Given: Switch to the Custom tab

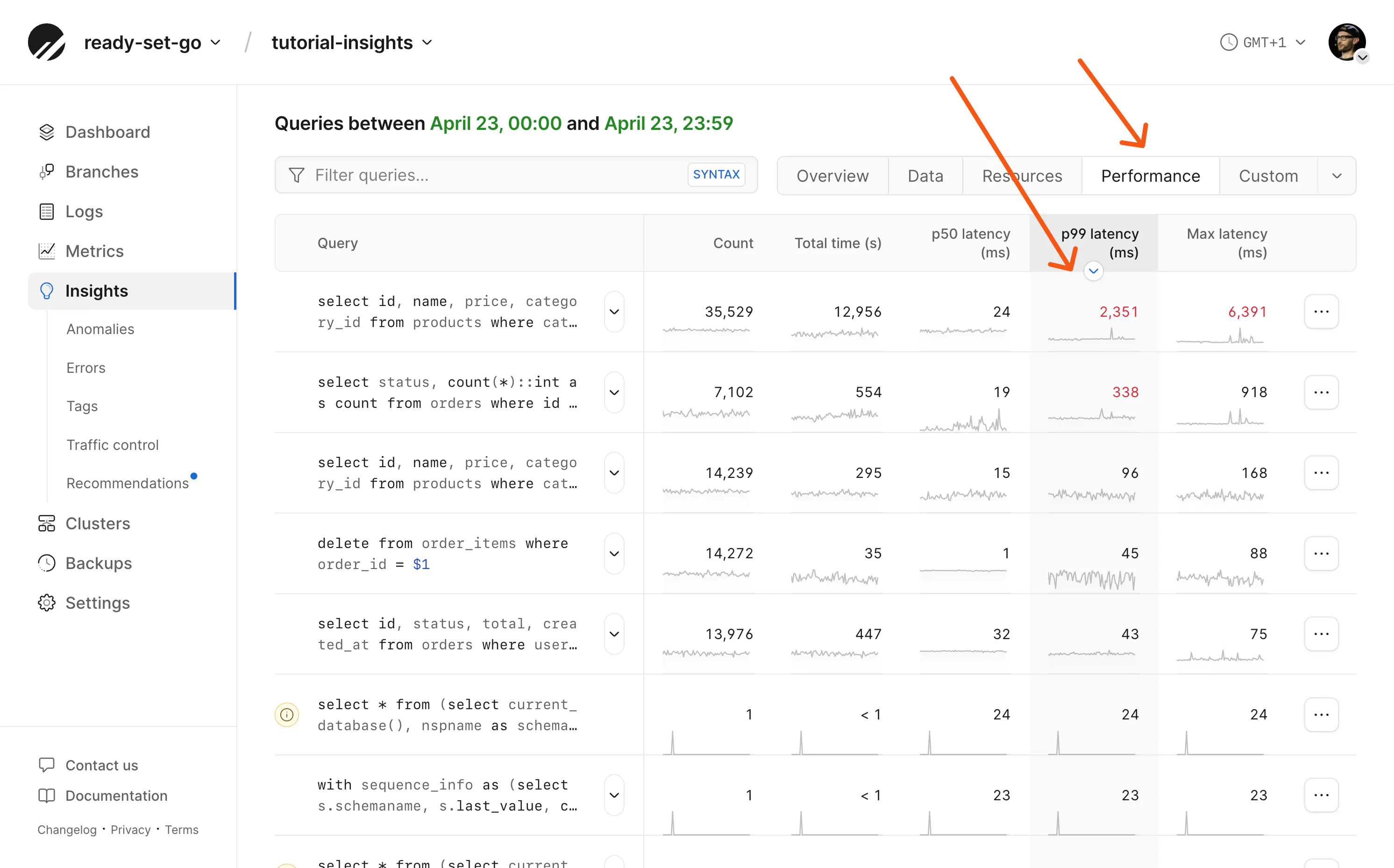Looking at the screenshot, I should [x=1268, y=176].
